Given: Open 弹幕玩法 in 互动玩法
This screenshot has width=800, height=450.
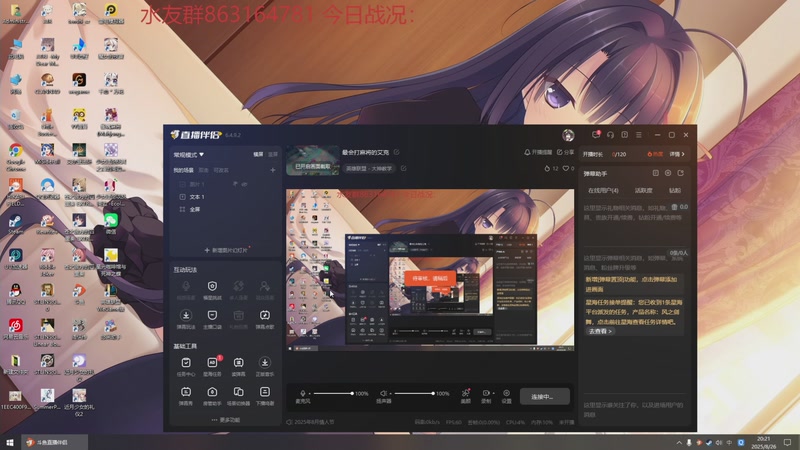Looking at the screenshot, I should 186,319.
